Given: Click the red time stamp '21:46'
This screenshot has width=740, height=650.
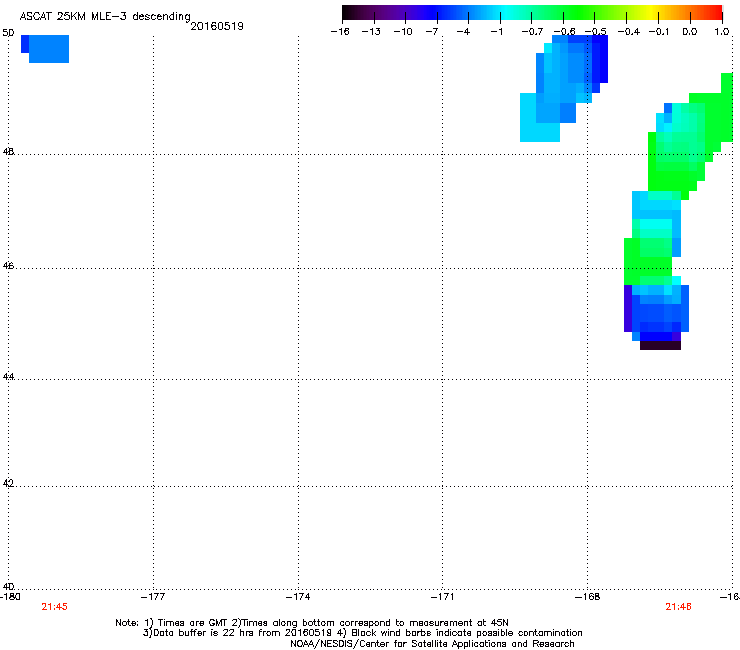Looking at the screenshot, I should (678, 607).
